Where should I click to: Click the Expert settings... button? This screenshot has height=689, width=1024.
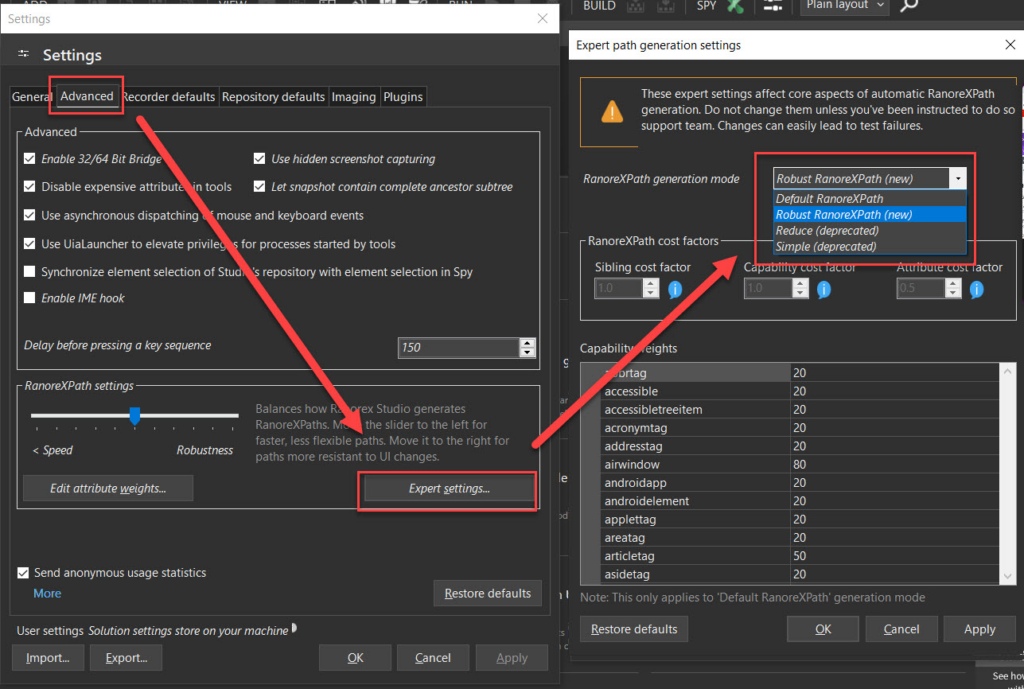pyautogui.click(x=449, y=489)
